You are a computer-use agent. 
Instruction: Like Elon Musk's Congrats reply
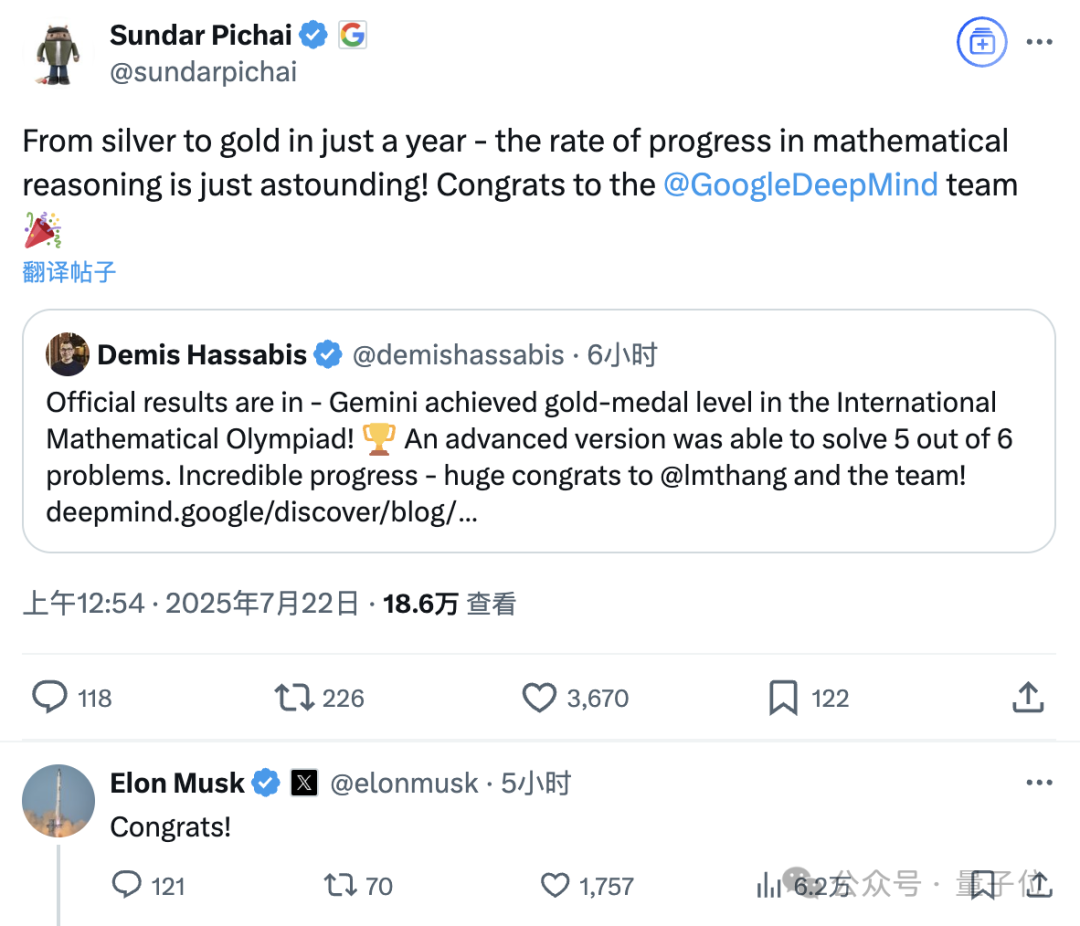point(555,884)
